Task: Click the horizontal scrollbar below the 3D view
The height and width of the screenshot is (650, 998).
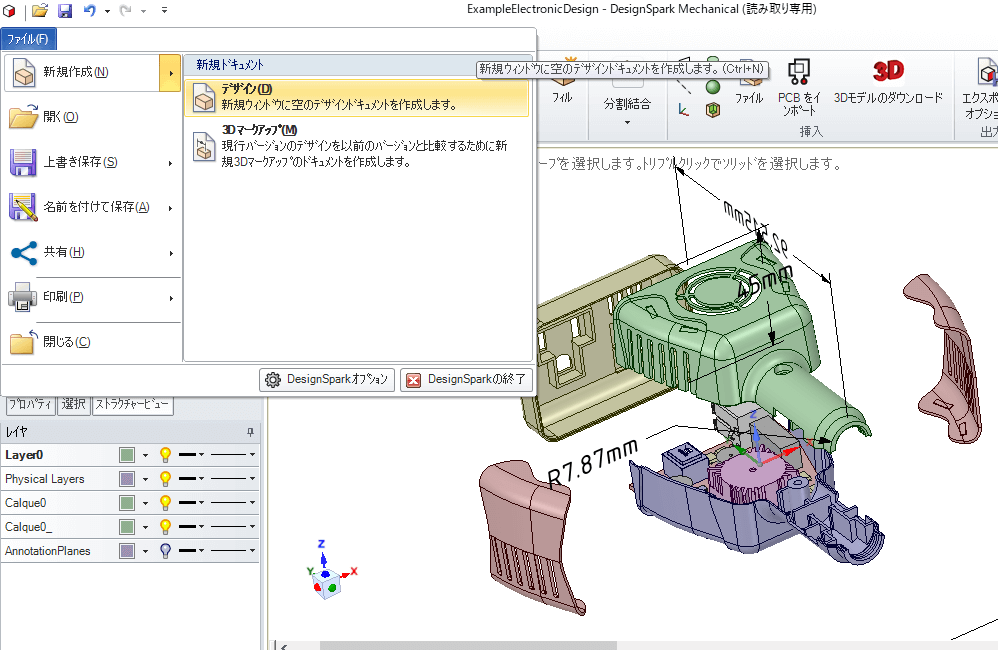Action: (468, 646)
